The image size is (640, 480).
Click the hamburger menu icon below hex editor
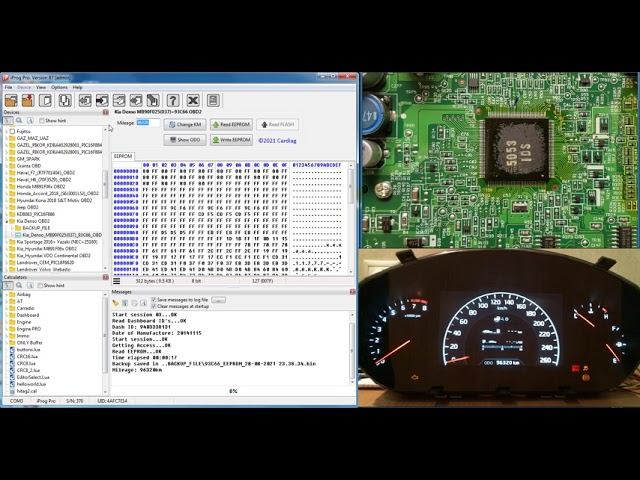(x=116, y=281)
